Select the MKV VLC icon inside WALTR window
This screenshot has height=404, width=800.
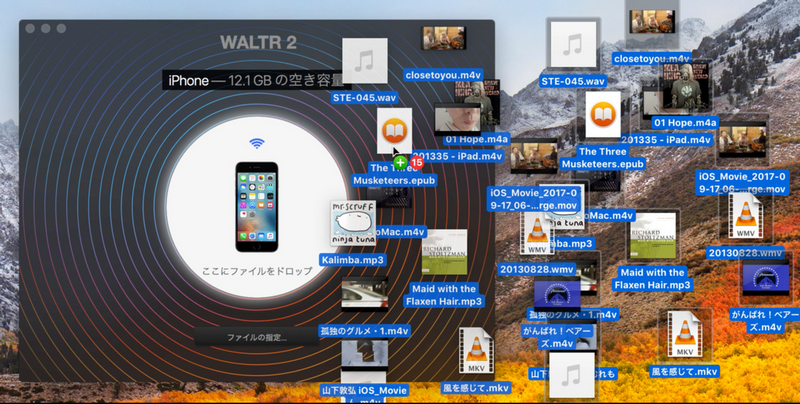tap(476, 350)
